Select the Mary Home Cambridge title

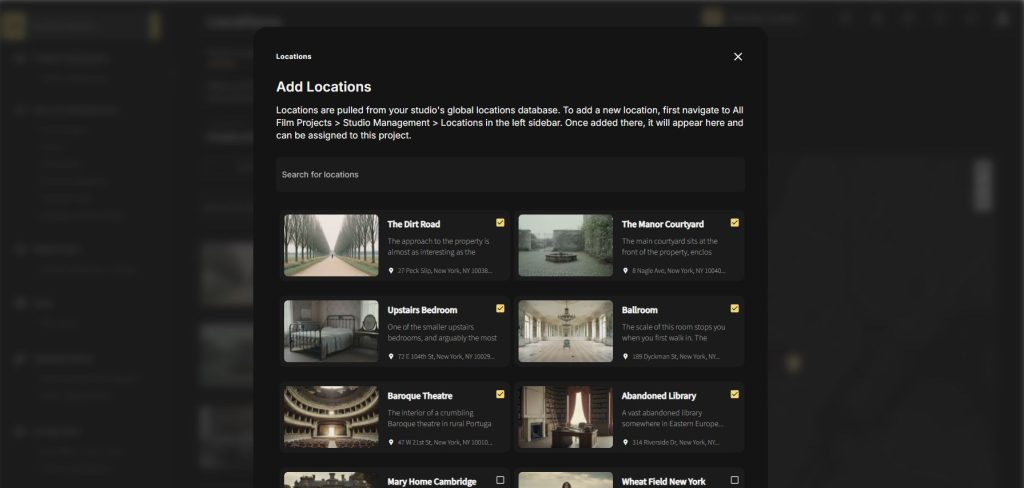[432, 481]
